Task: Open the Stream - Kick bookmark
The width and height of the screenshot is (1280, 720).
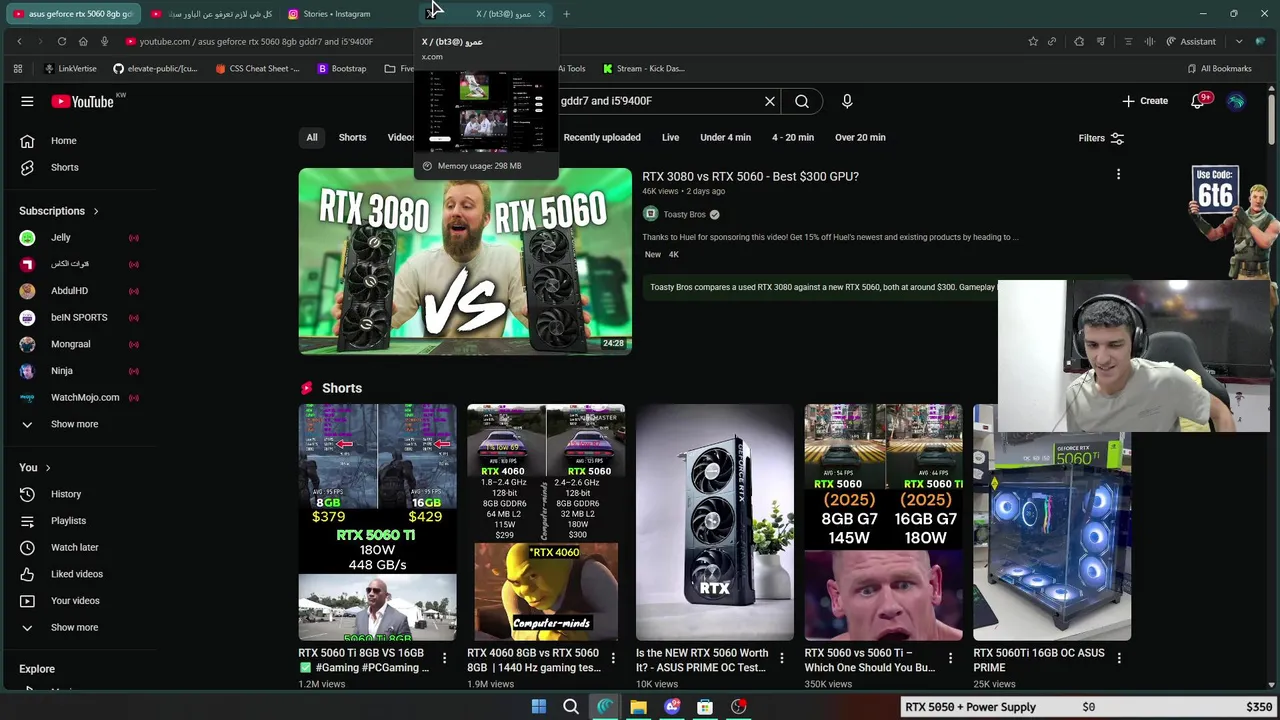Action: pos(643,69)
